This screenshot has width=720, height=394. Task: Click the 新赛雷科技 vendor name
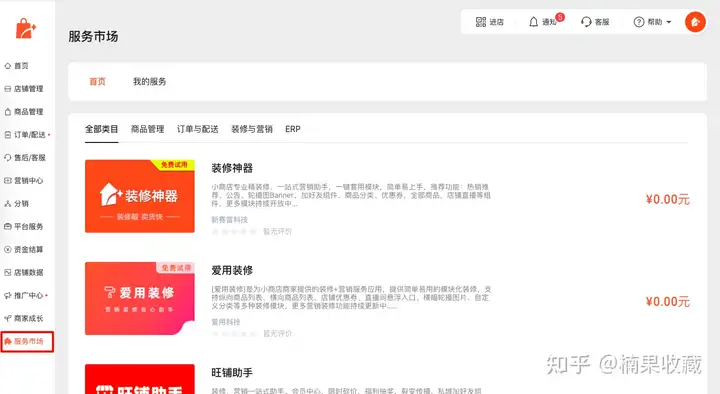230,220
